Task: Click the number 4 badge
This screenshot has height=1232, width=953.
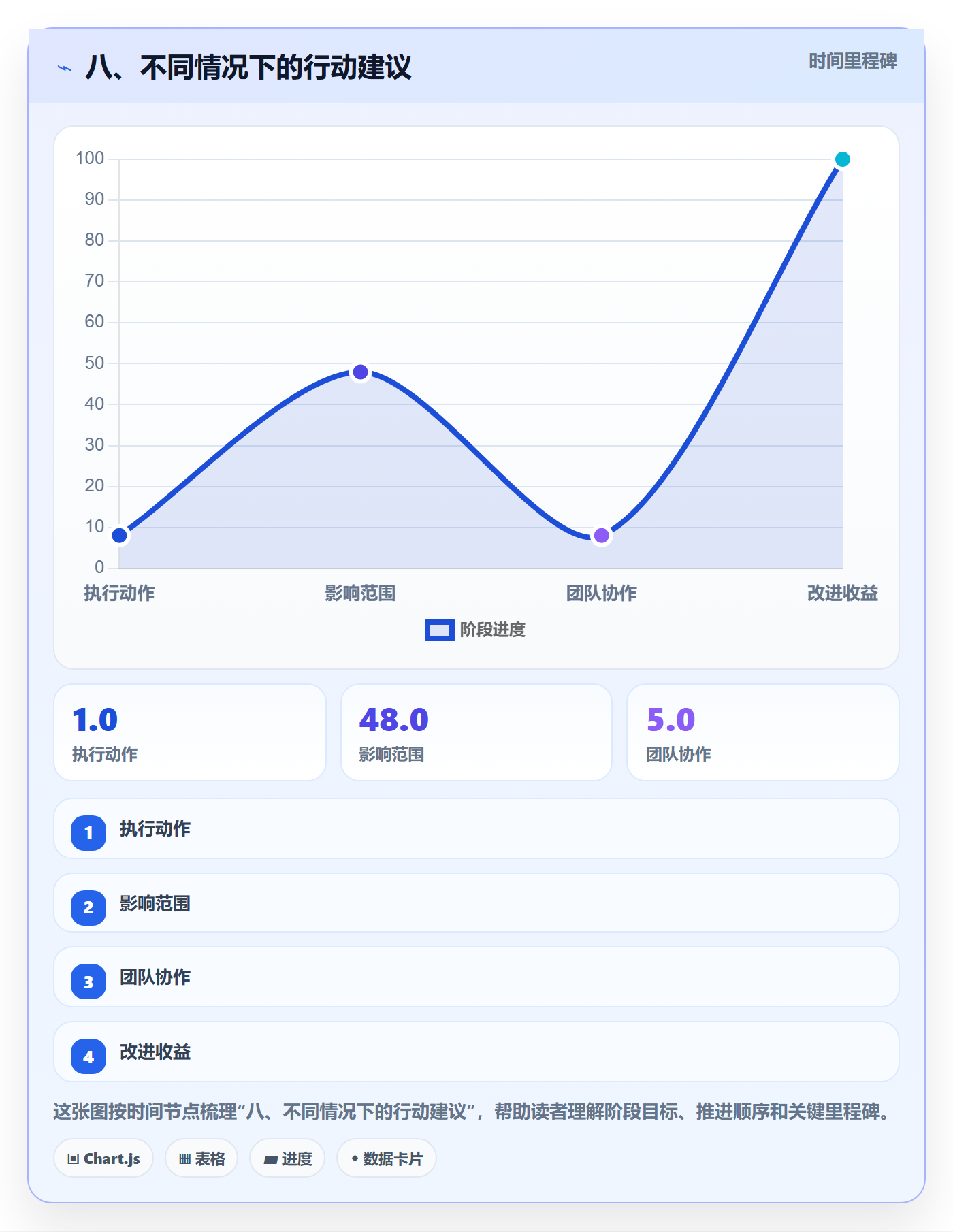Action: [x=88, y=1056]
